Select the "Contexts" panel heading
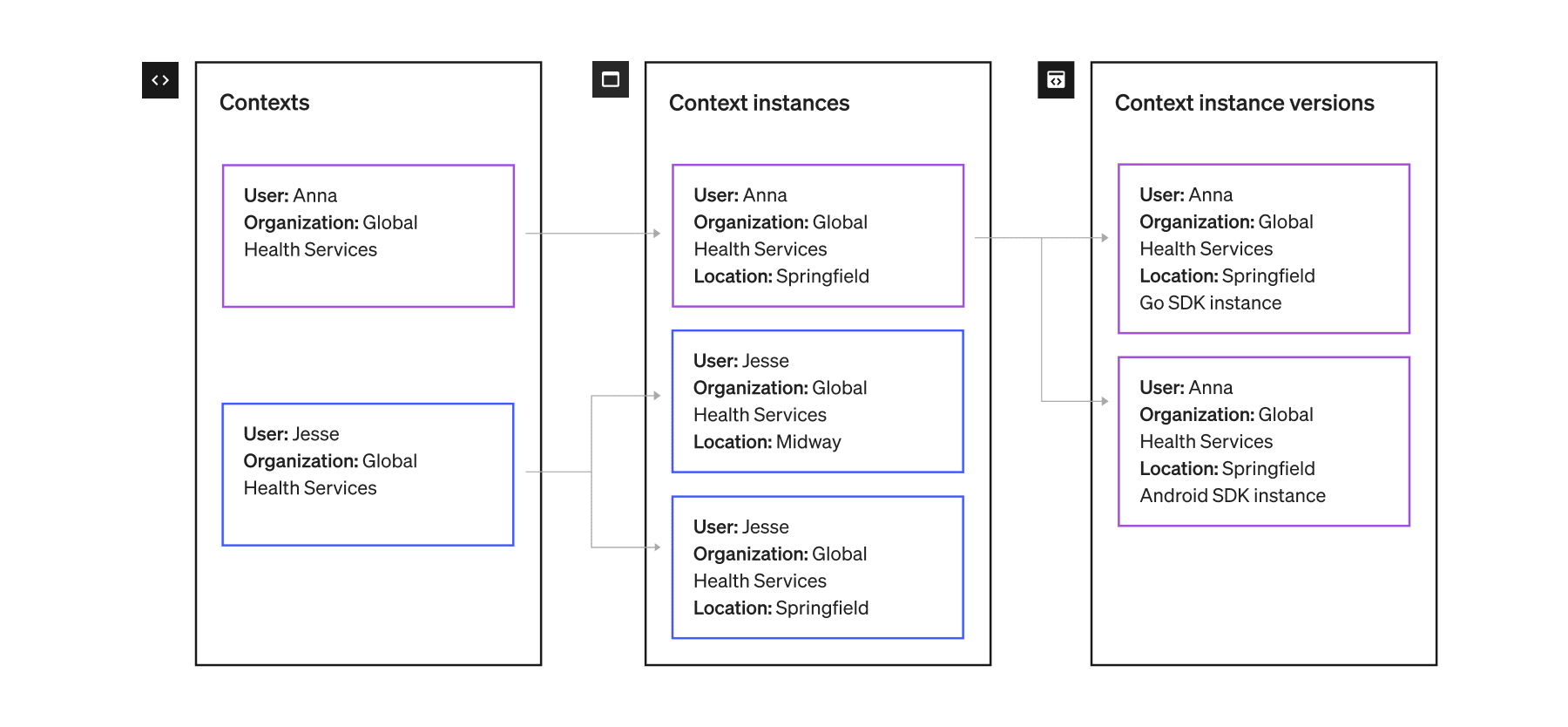The width and height of the screenshot is (1568, 727). click(x=264, y=103)
